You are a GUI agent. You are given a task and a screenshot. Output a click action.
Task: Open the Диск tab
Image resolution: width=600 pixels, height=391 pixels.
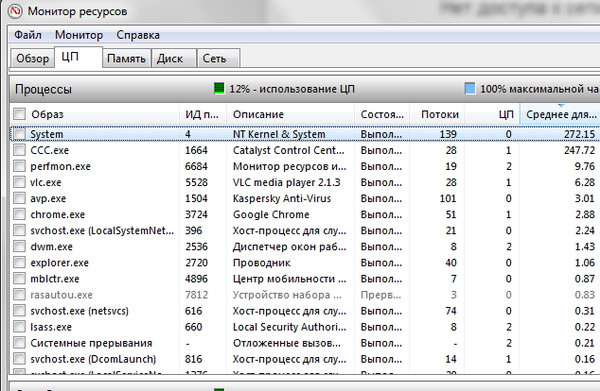point(174,59)
